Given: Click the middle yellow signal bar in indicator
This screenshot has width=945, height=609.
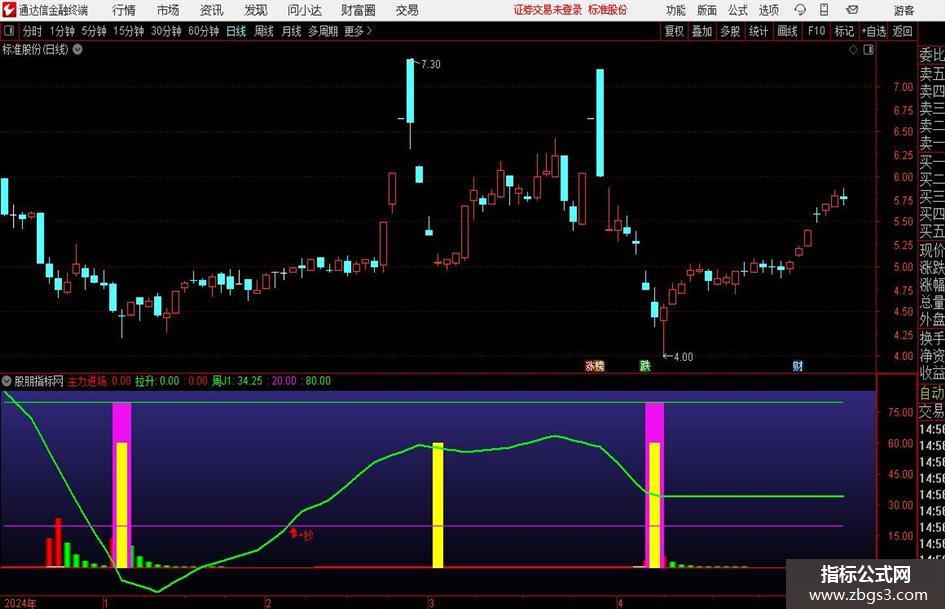Looking at the screenshot, I should tap(438, 505).
